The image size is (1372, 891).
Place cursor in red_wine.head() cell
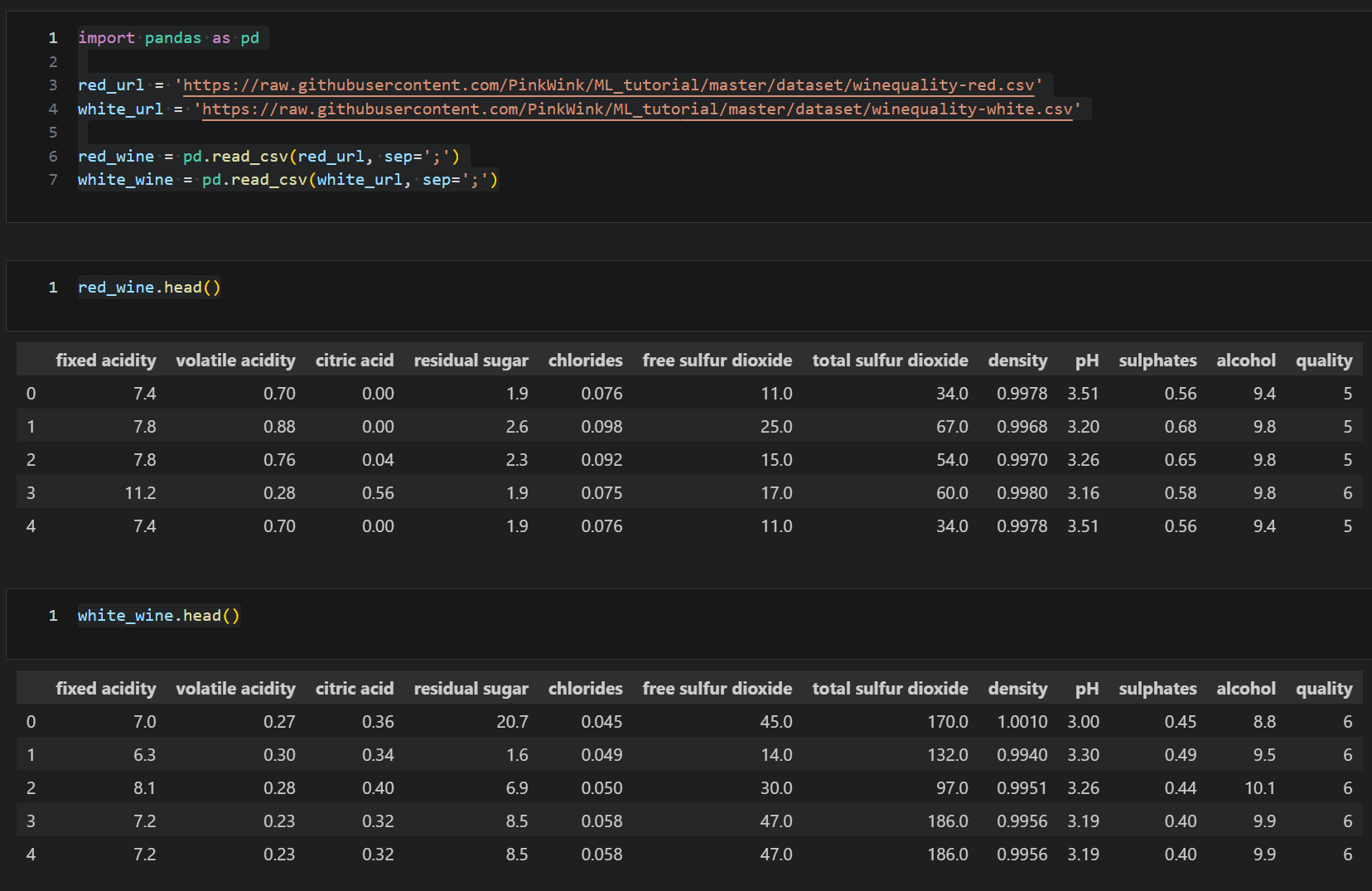click(149, 288)
